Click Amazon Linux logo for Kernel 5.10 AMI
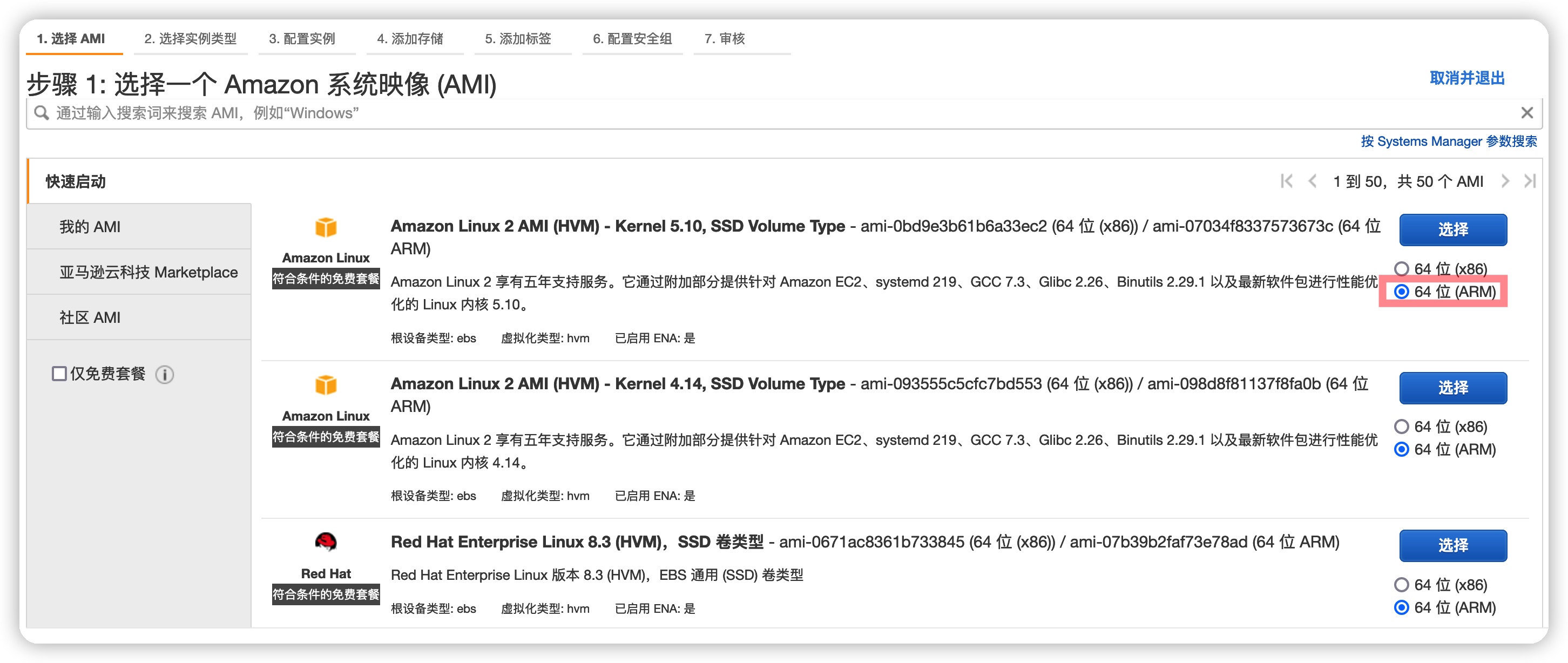The width and height of the screenshot is (1568, 663). [326, 227]
